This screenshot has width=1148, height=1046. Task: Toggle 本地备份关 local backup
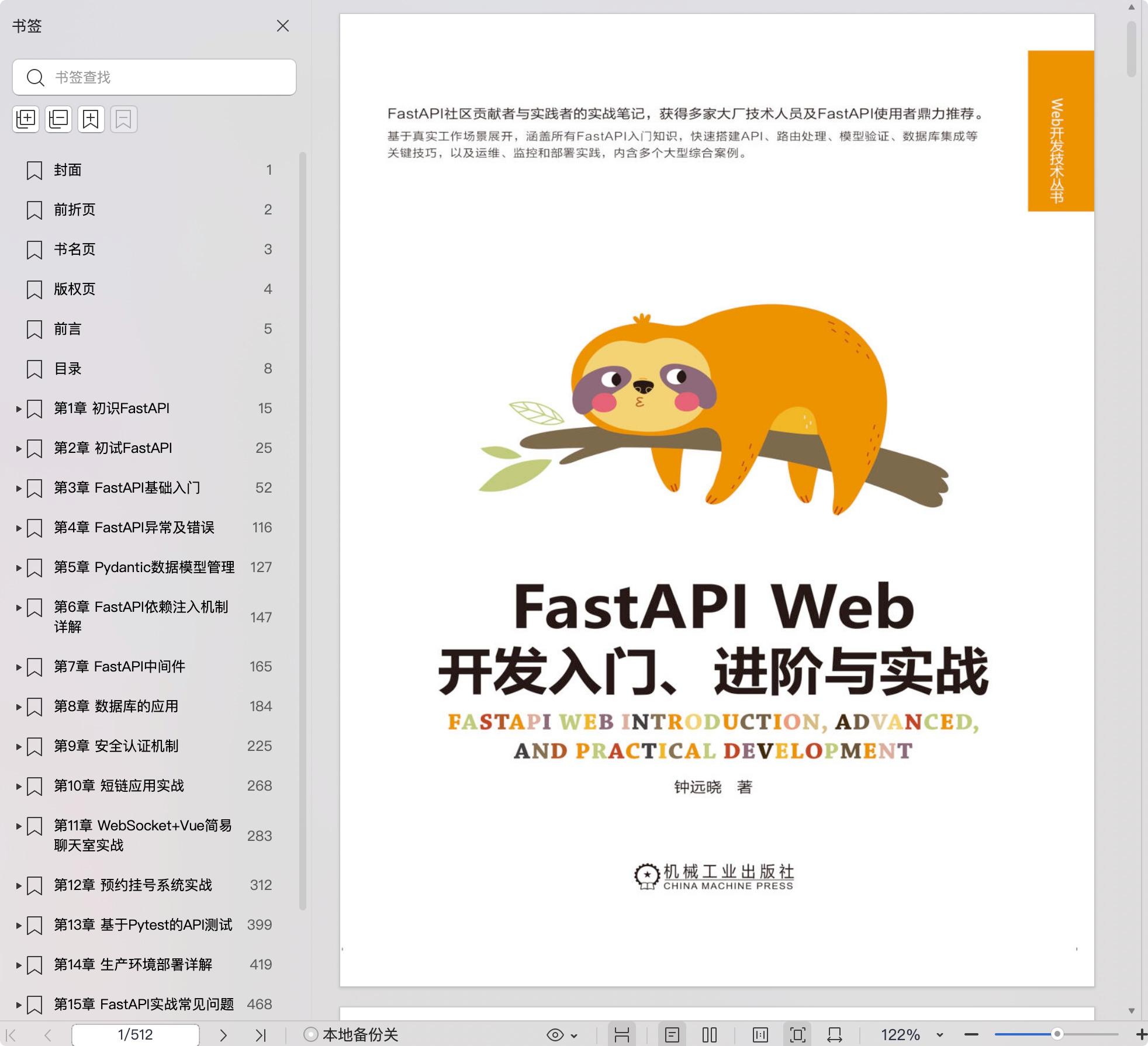[351, 1035]
